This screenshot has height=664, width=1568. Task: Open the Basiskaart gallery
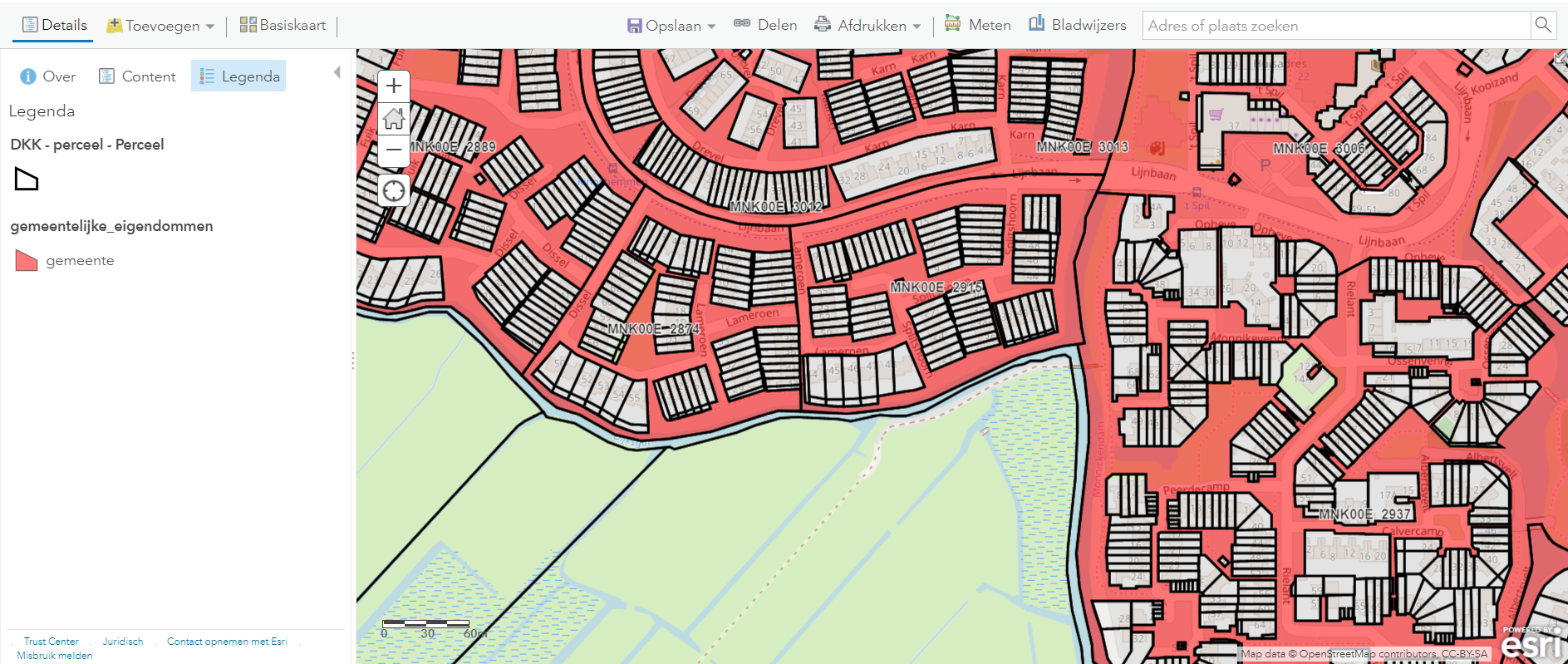[x=283, y=25]
